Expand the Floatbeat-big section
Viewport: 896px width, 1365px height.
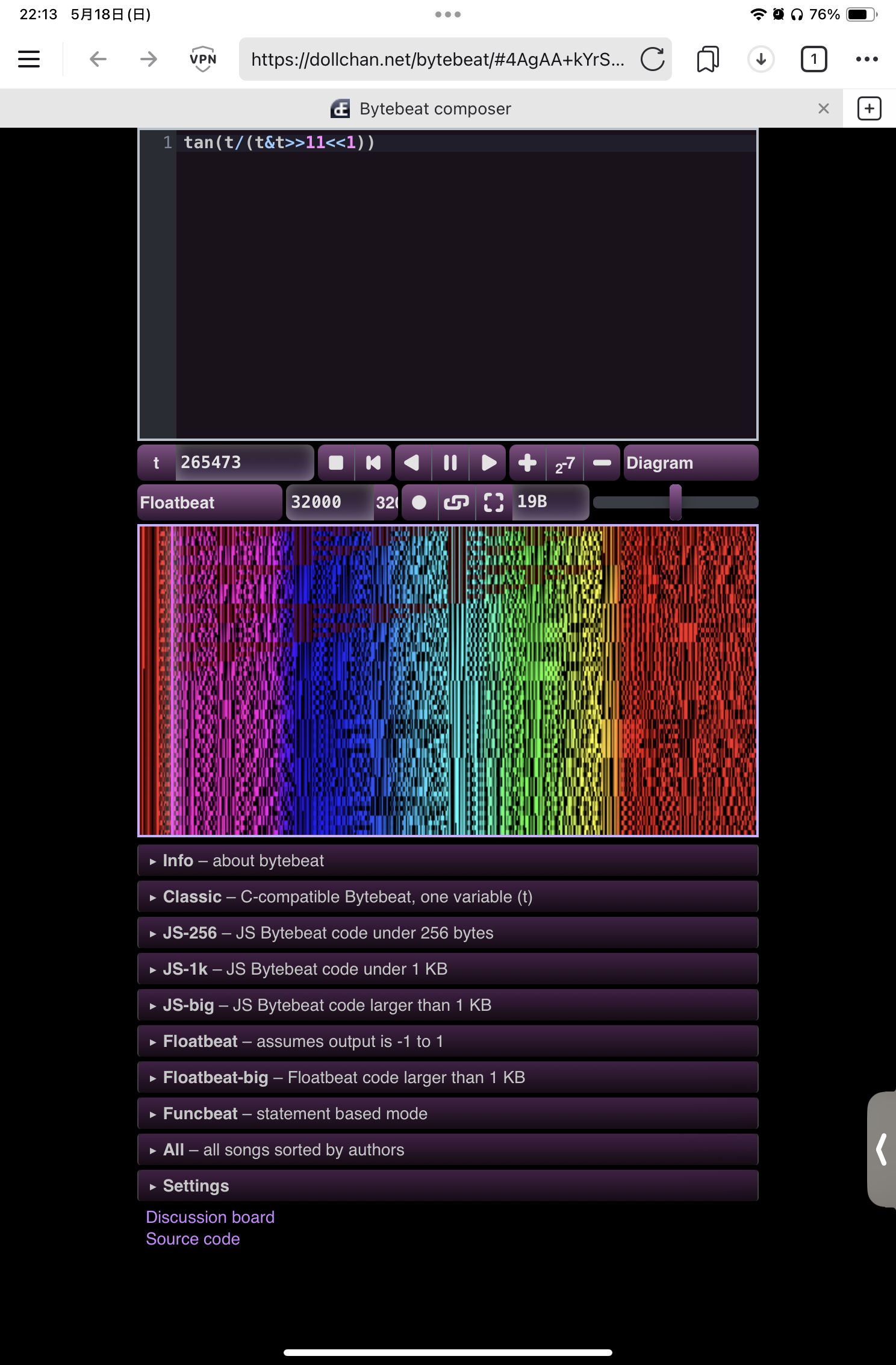(448, 1077)
